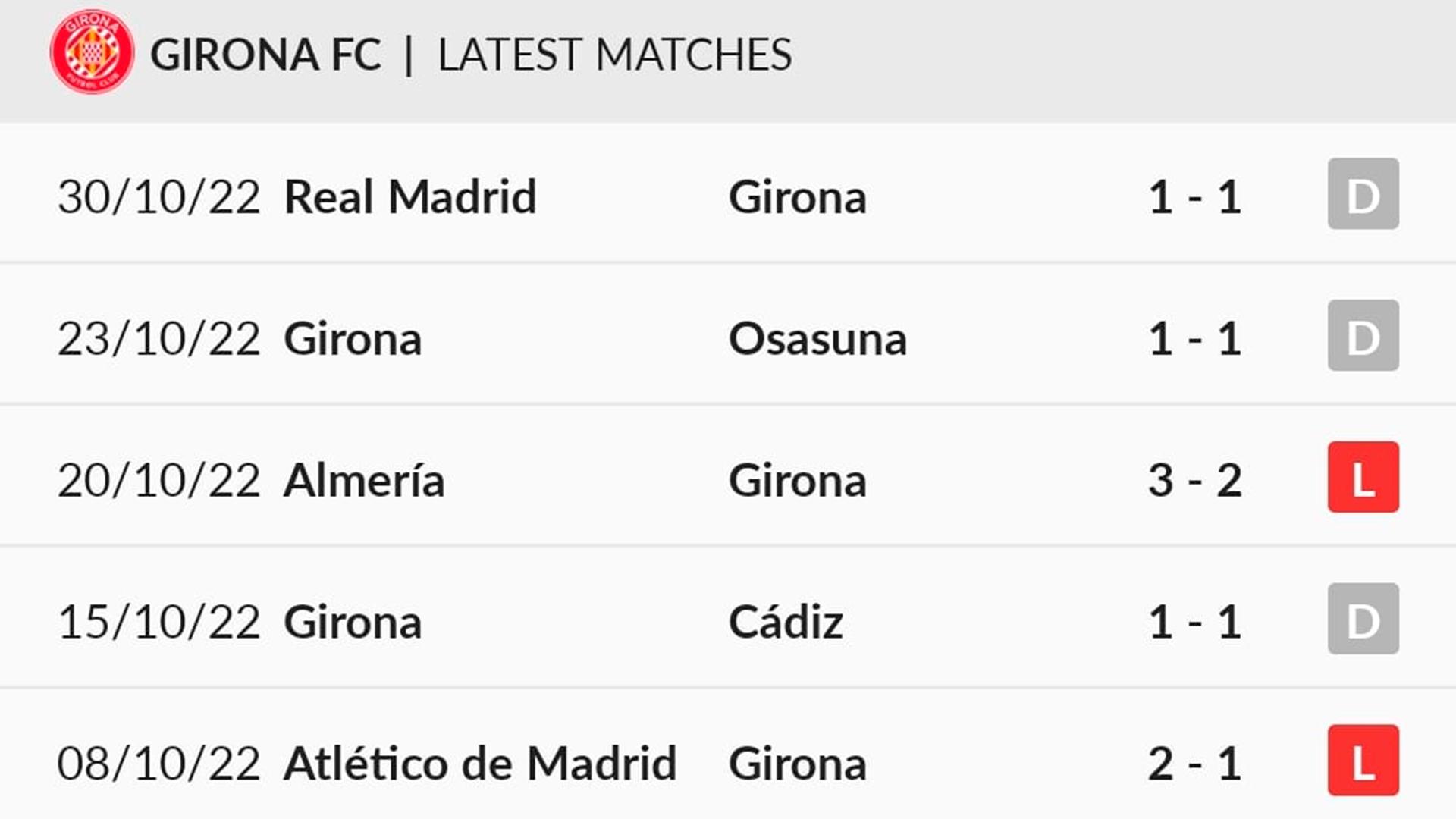Viewport: 1456px width, 819px height.
Task: Click the loss badge for Atlético de Madrid match
Action: point(1363,761)
